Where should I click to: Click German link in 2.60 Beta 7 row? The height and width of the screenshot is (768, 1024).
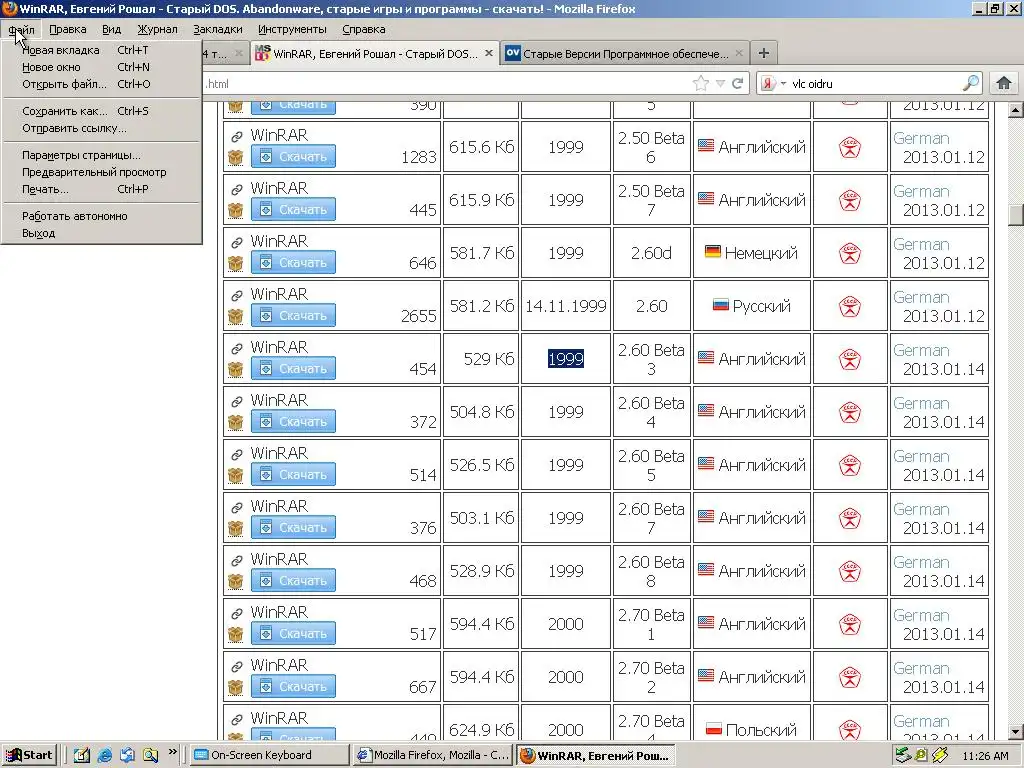click(x=921, y=509)
